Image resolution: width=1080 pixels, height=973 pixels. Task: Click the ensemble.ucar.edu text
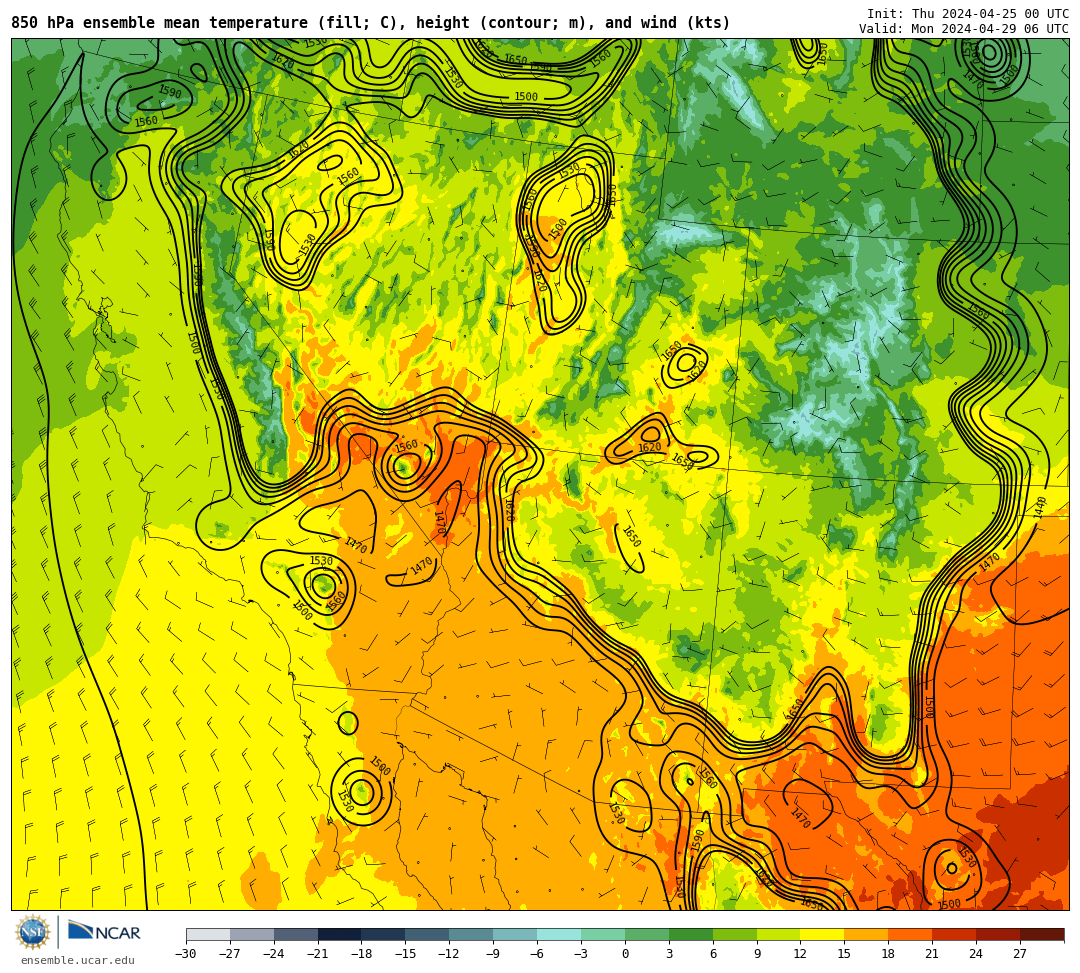[78, 960]
